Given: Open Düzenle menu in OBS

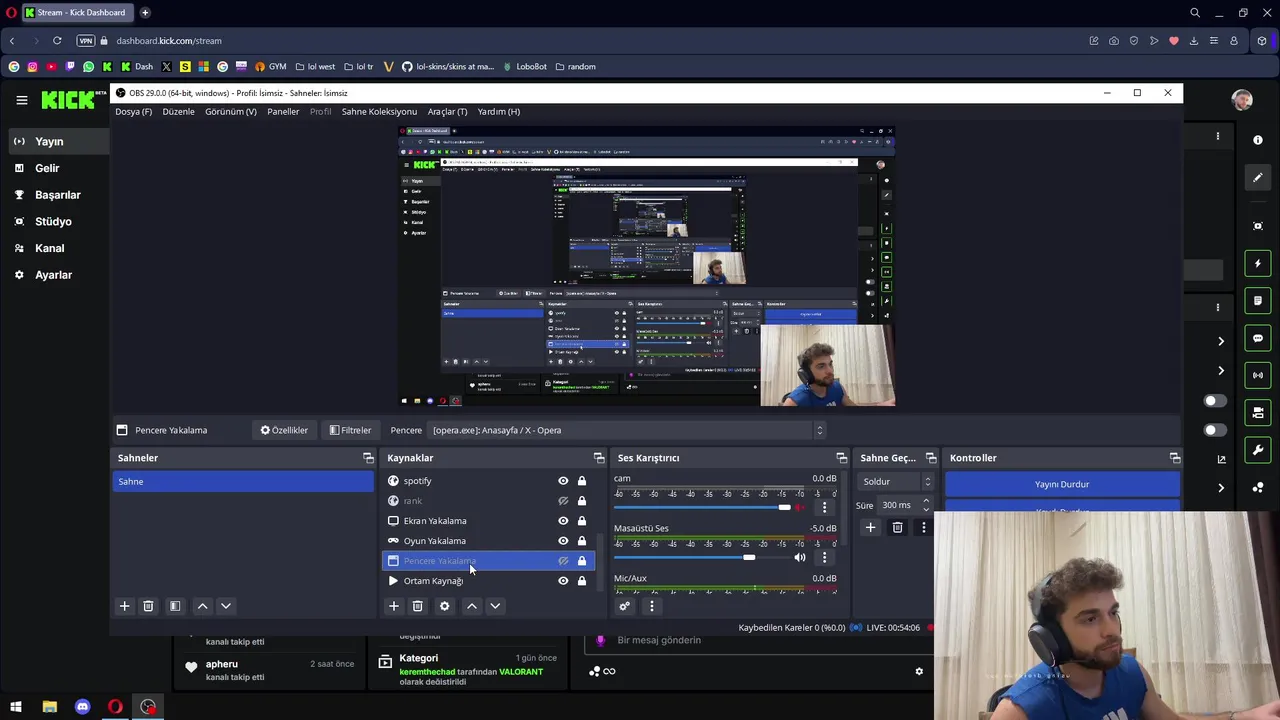Looking at the screenshot, I should pos(178,112).
